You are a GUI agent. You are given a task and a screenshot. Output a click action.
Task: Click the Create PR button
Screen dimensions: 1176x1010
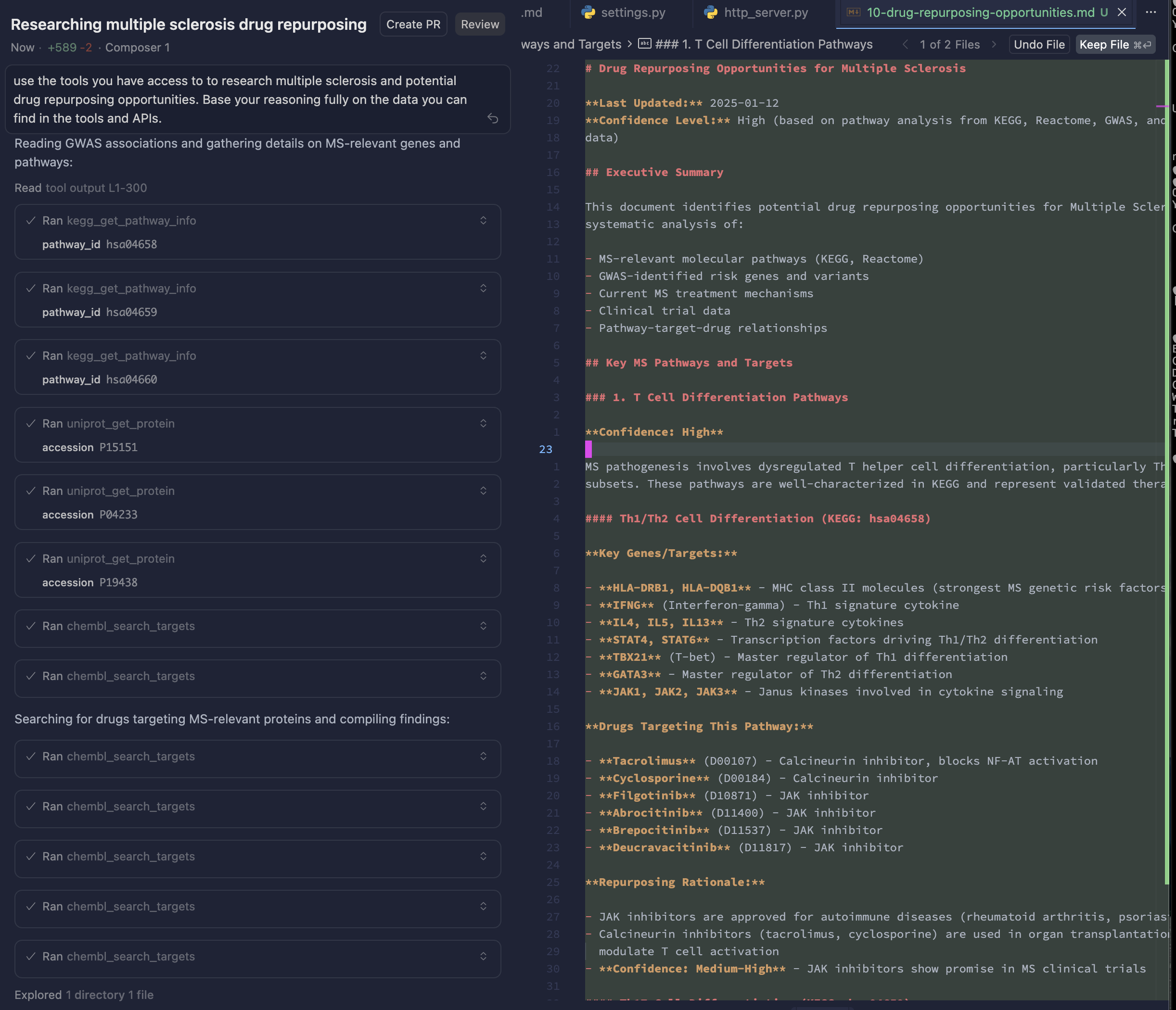pyautogui.click(x=413, y=25)
